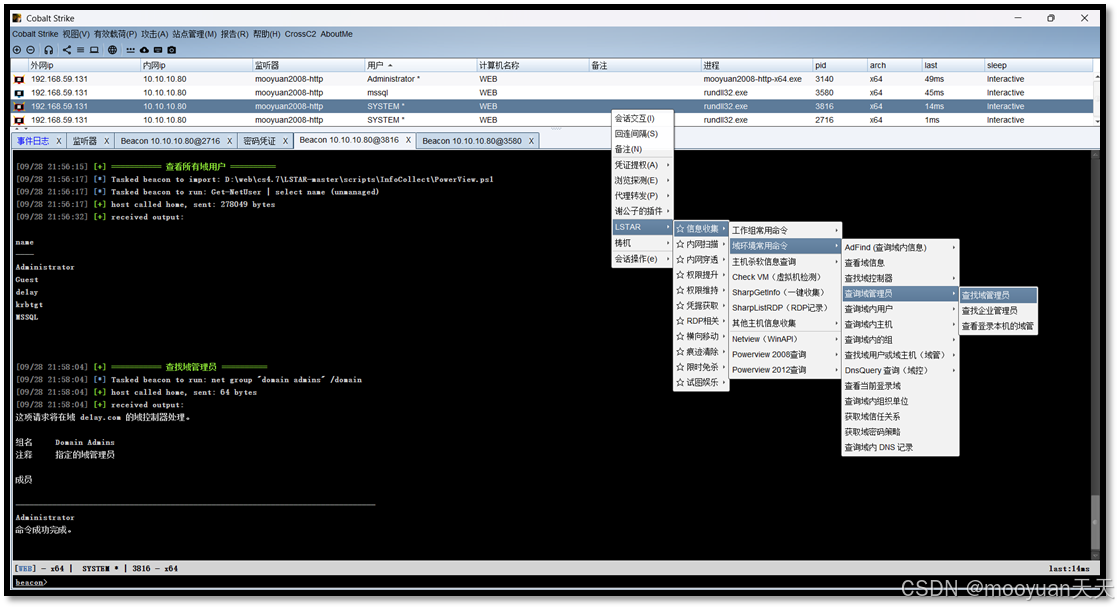This screenshot has width=1119, height=609.
Task: Click the cloud download icon
Action: click(x=144, y=50)
